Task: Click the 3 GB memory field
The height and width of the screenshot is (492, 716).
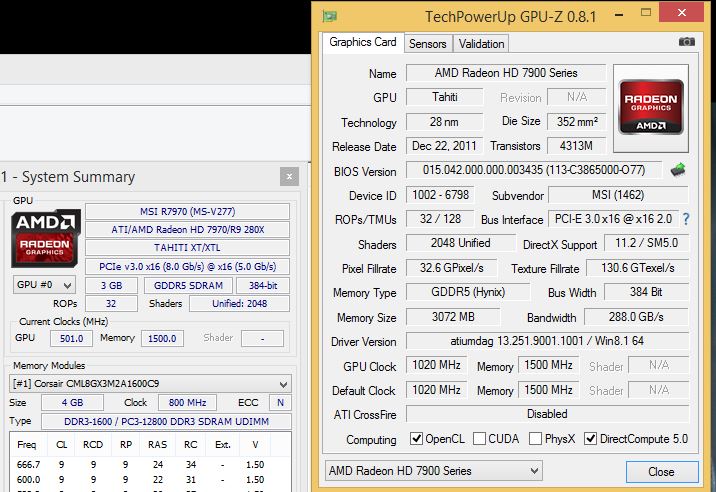Action: (111, 286)
